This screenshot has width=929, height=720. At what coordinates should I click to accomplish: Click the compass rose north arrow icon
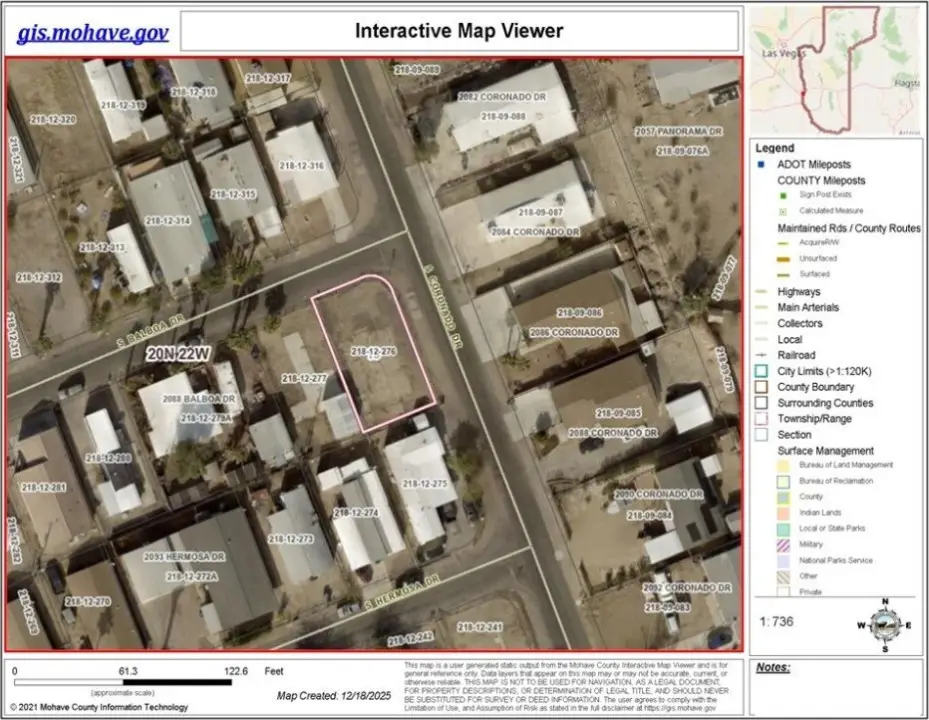point(881,620)
